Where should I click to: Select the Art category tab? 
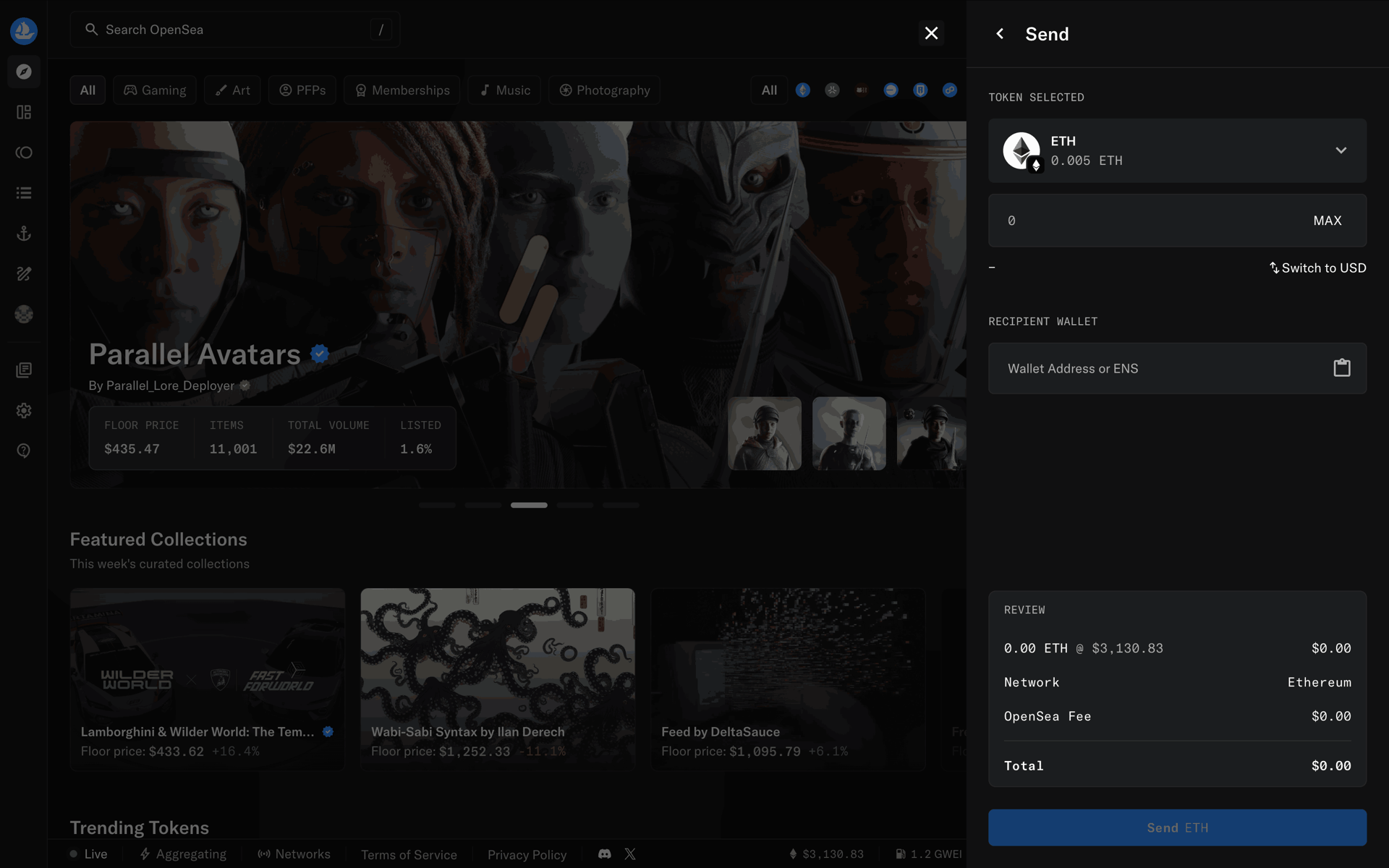232,90
